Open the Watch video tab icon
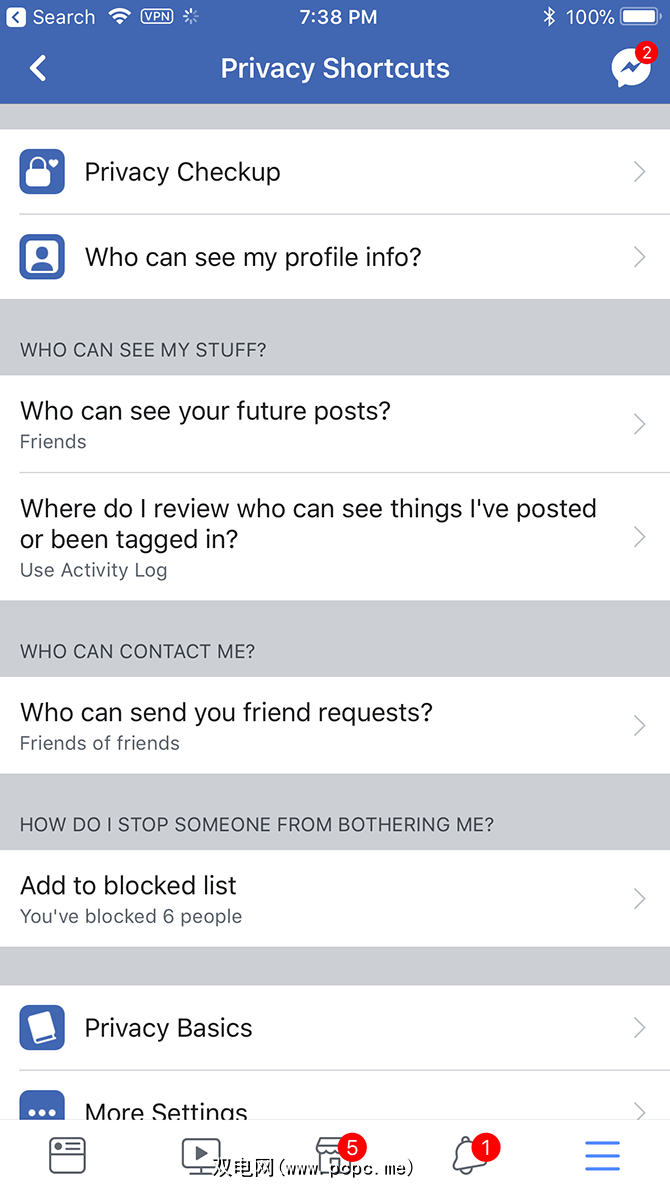Image resolution: width=670 pixels, height=1191 pixels. pos(201,1156)
